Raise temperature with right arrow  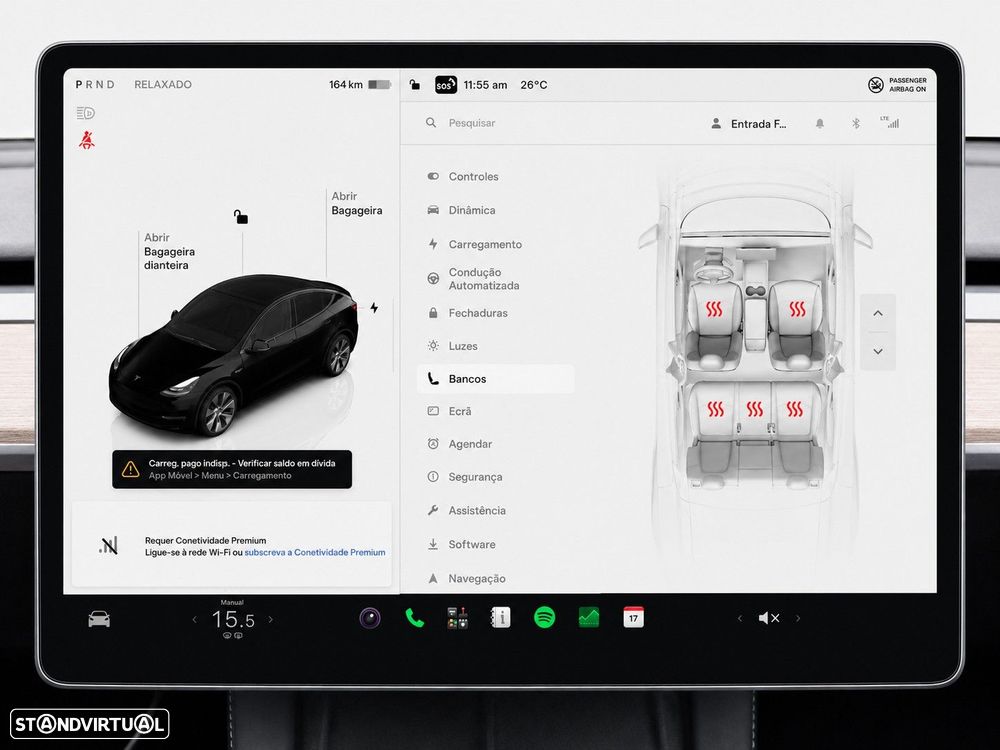coord(270,619)
